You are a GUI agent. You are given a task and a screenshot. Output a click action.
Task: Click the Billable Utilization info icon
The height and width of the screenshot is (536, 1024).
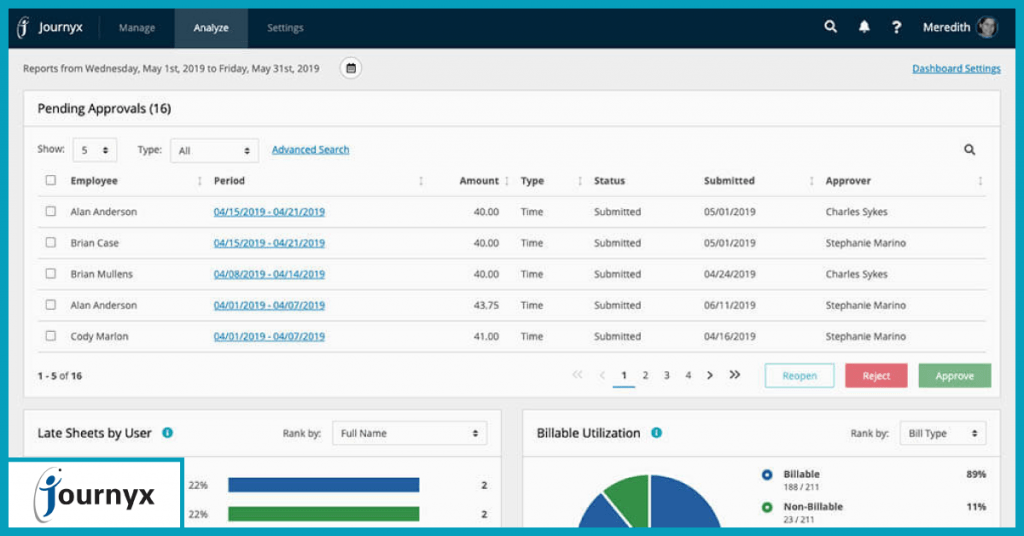656,433
